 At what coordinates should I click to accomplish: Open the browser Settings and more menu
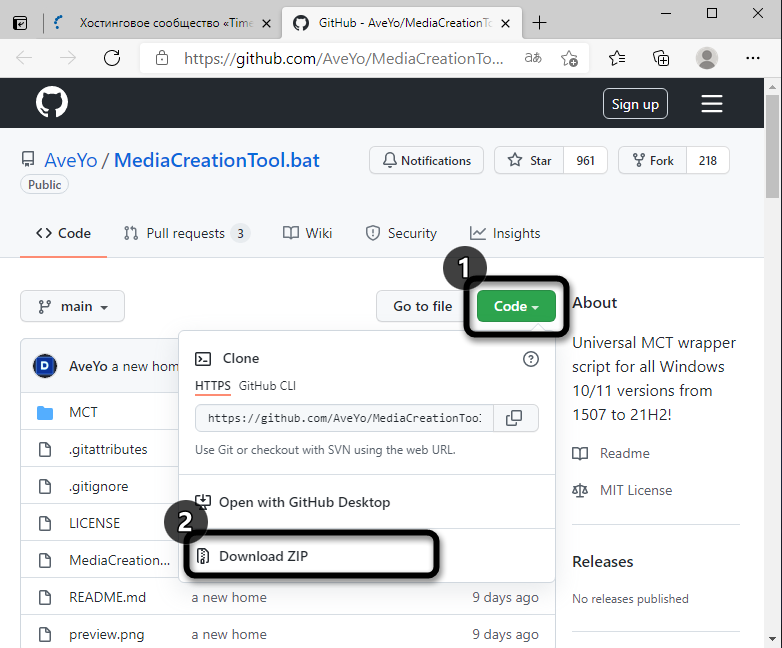point(753,58)
